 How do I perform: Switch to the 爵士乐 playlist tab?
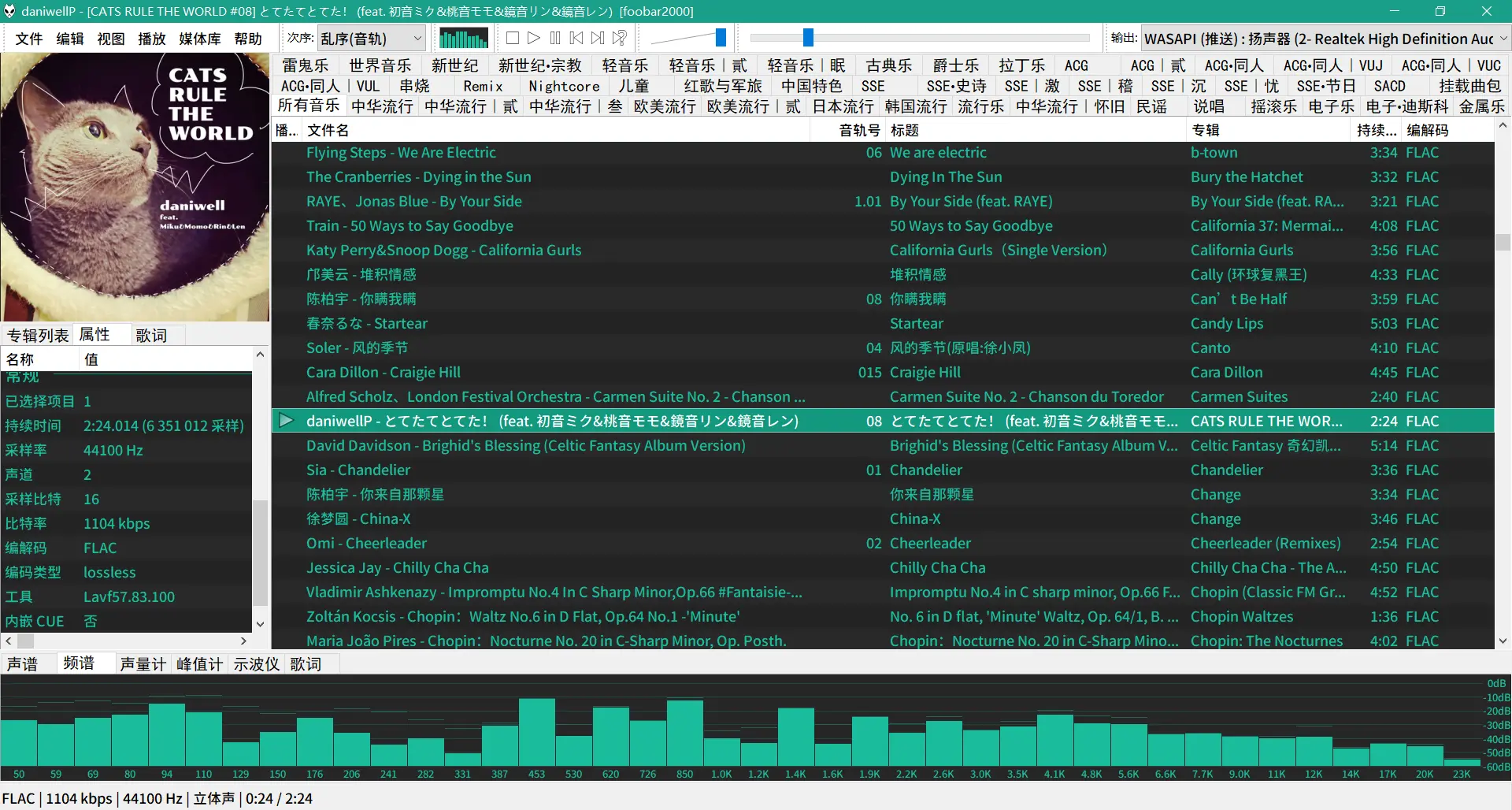tap(956, 65)
